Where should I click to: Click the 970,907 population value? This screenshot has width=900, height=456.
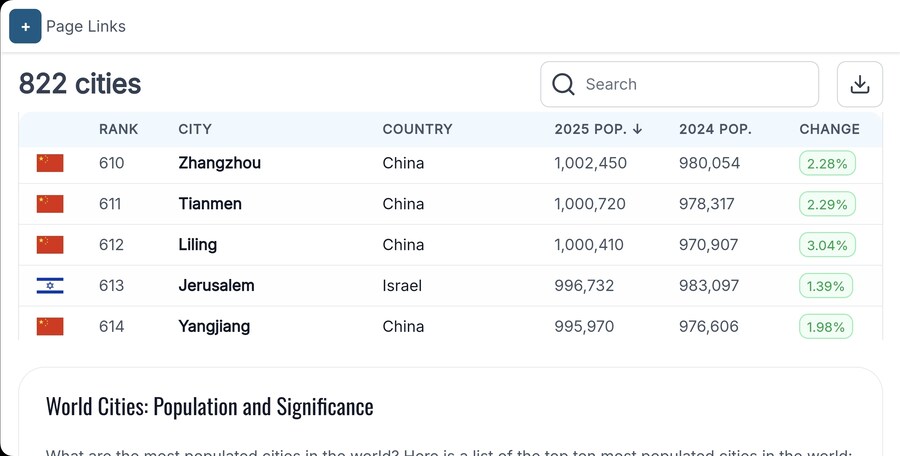pos(709,245)
